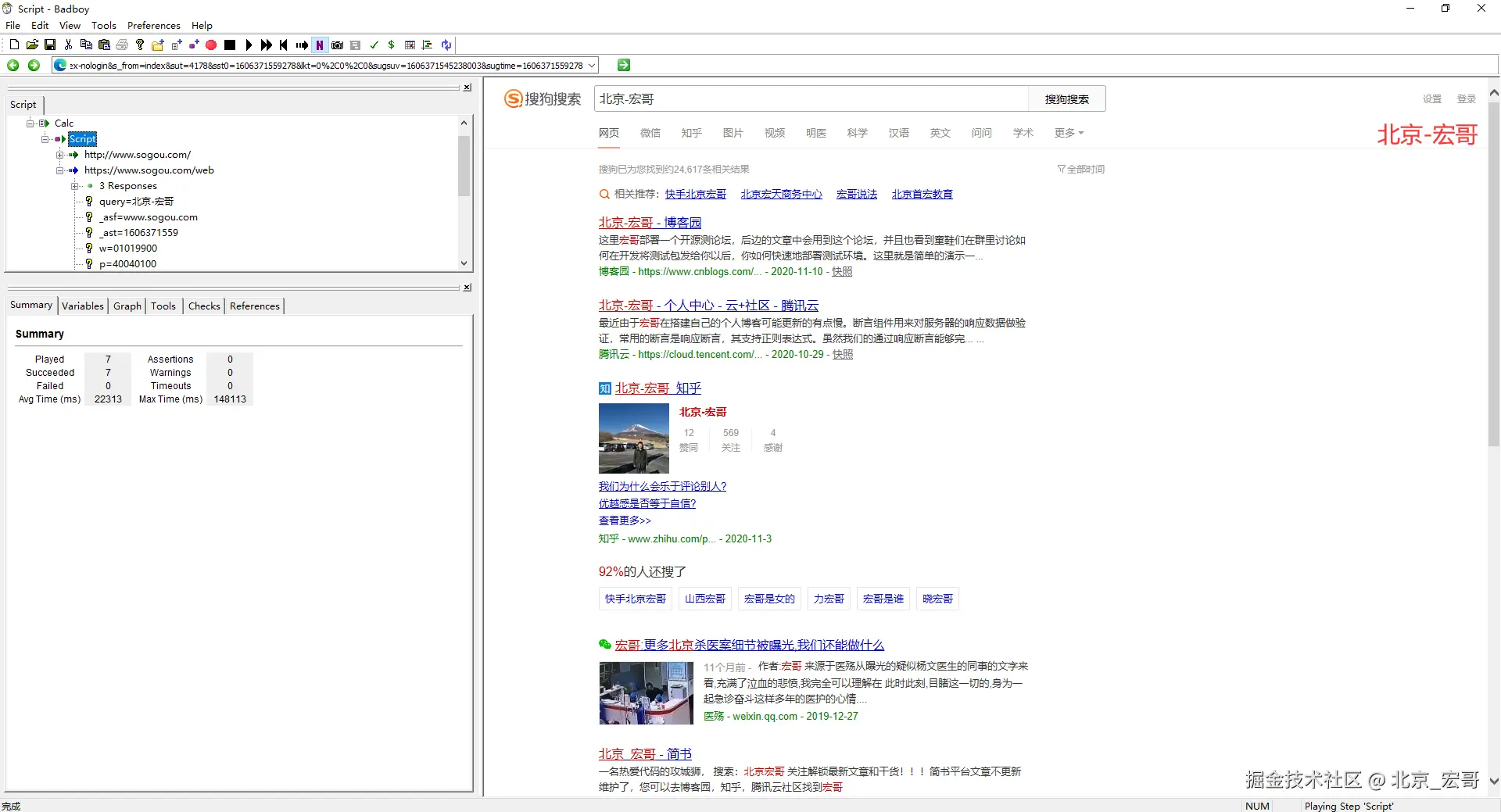
Task: Stop playback with the black square button
Action: click(x=230, y=45)
